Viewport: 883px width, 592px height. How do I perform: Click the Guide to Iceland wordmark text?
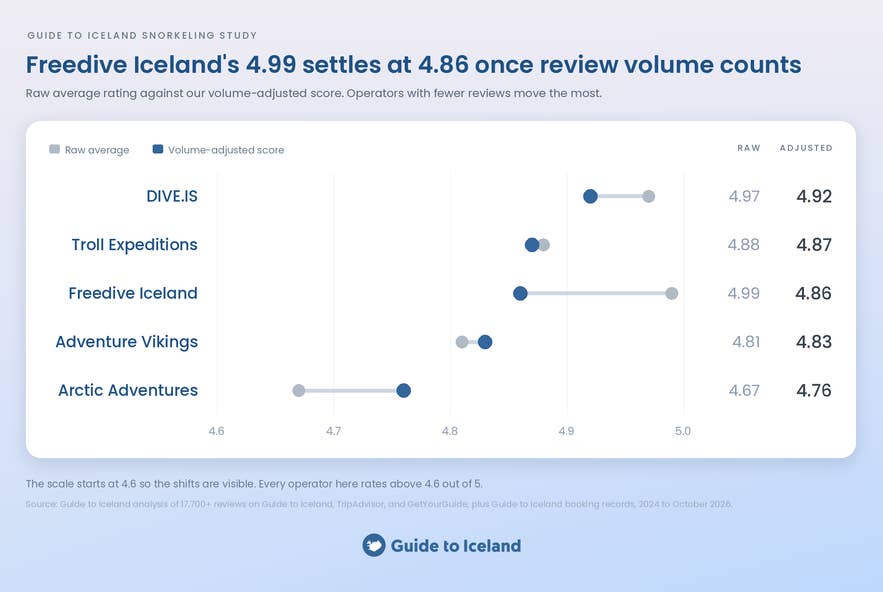coord(456,546)
